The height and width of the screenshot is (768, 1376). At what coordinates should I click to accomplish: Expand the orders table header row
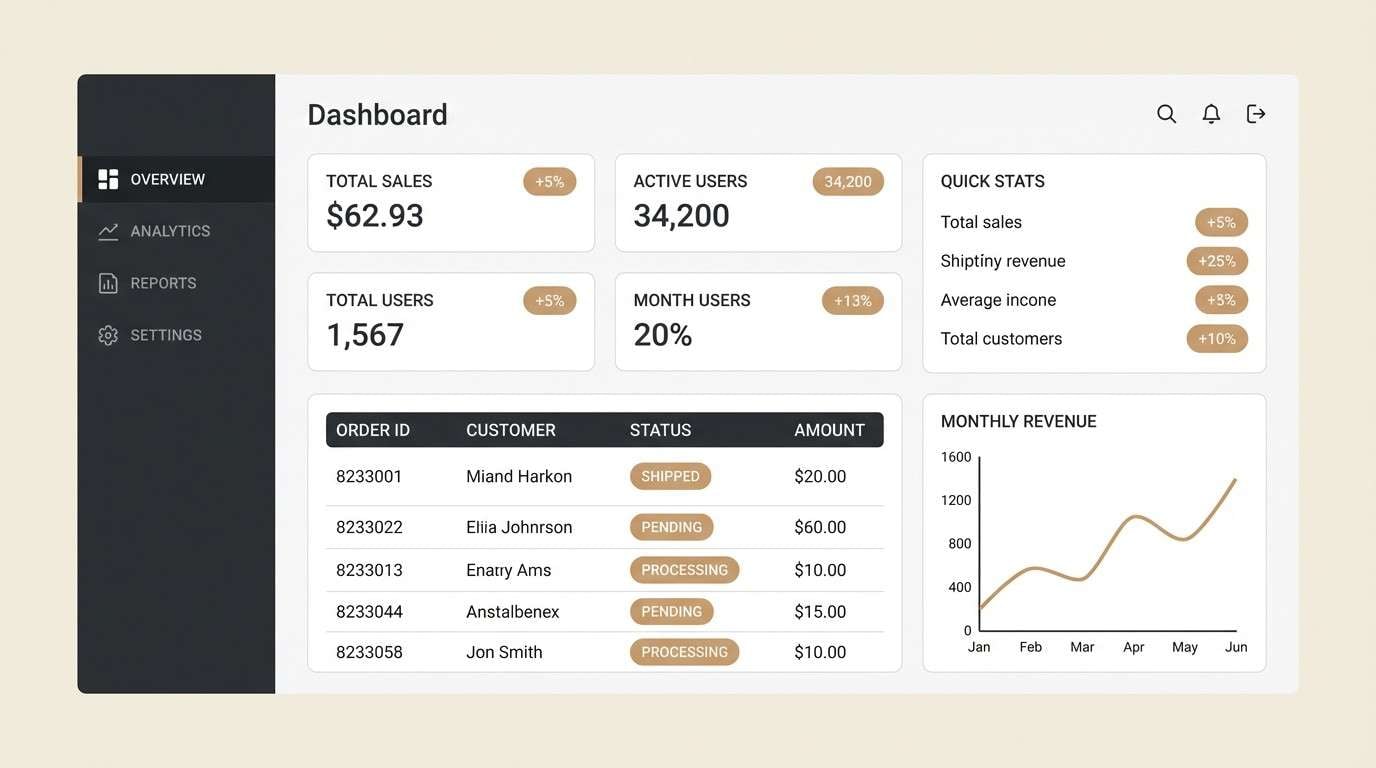tap(604, 429)
